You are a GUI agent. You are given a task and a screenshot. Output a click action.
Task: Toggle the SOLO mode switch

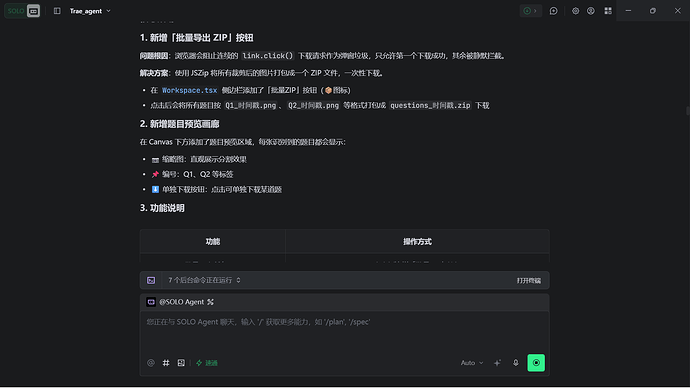click(22, 11)
